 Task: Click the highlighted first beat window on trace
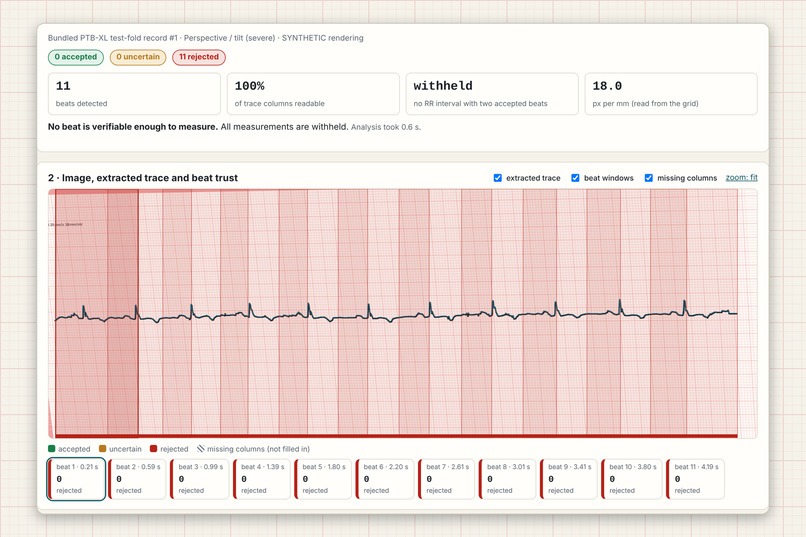tap(97, 312)
